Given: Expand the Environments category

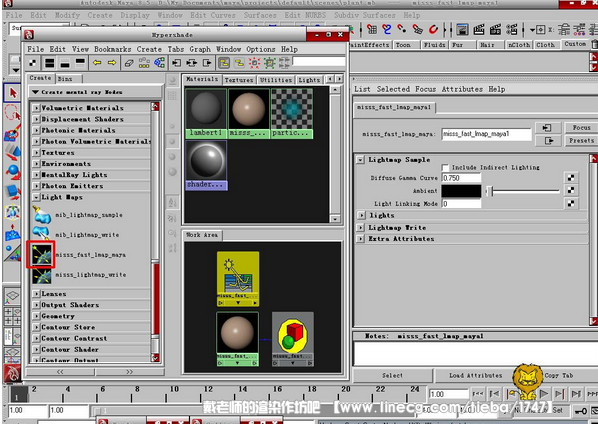Looking at the screenshot, I should 36,164.
